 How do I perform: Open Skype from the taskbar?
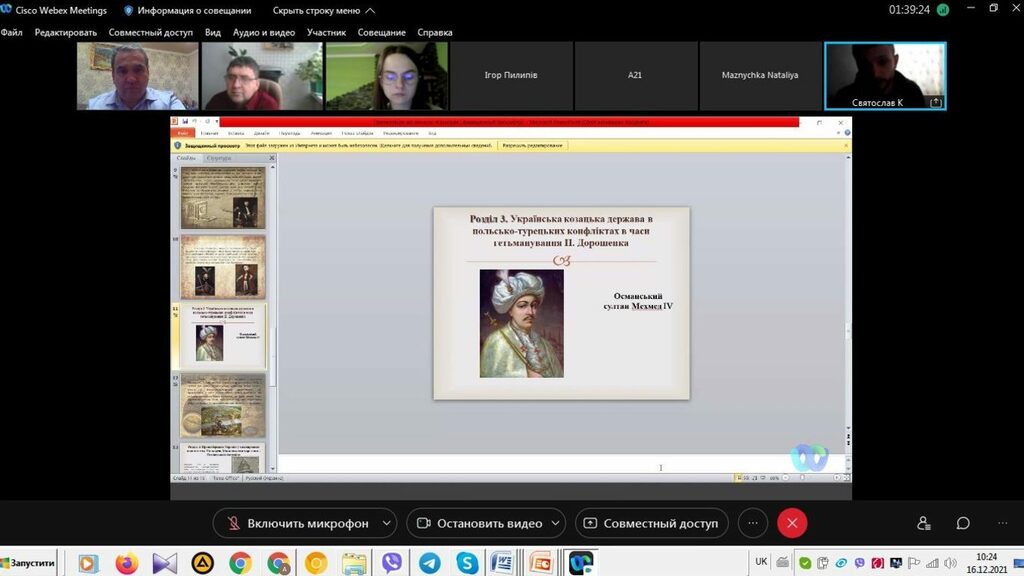[x=466, y=563]
